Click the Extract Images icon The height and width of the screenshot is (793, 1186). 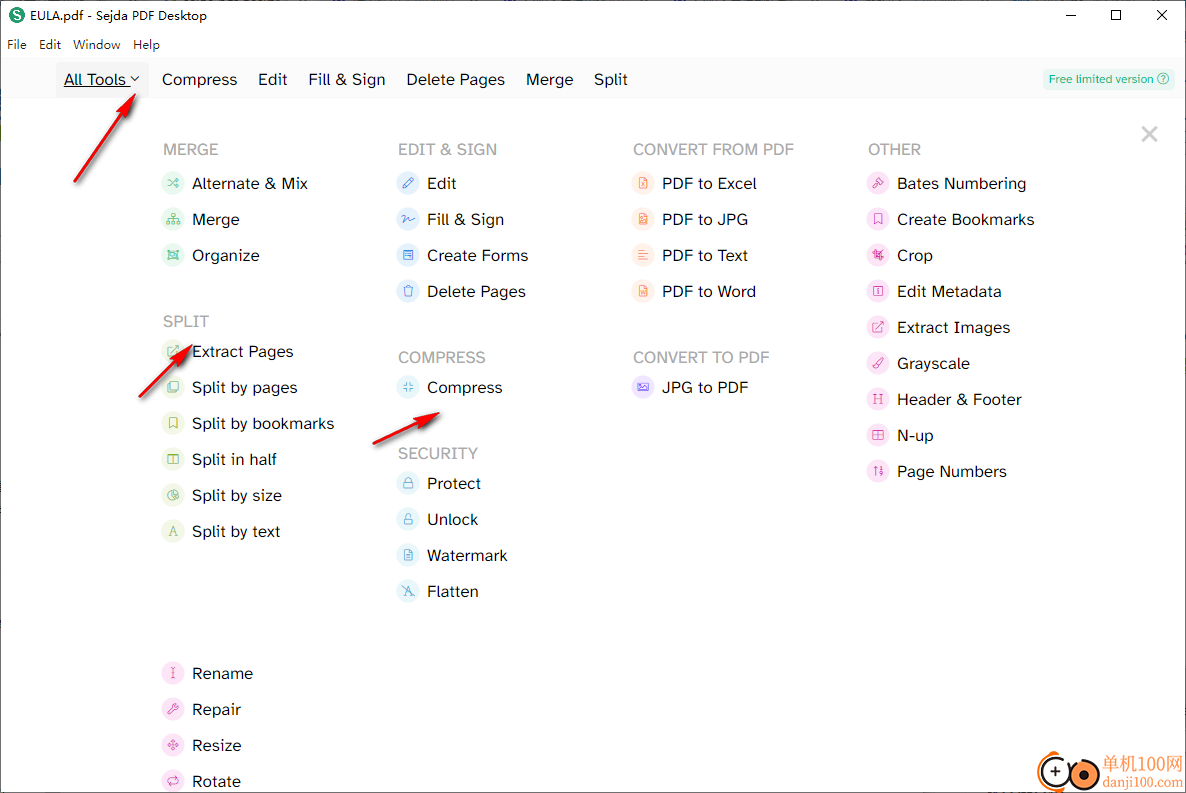point(878,327)
